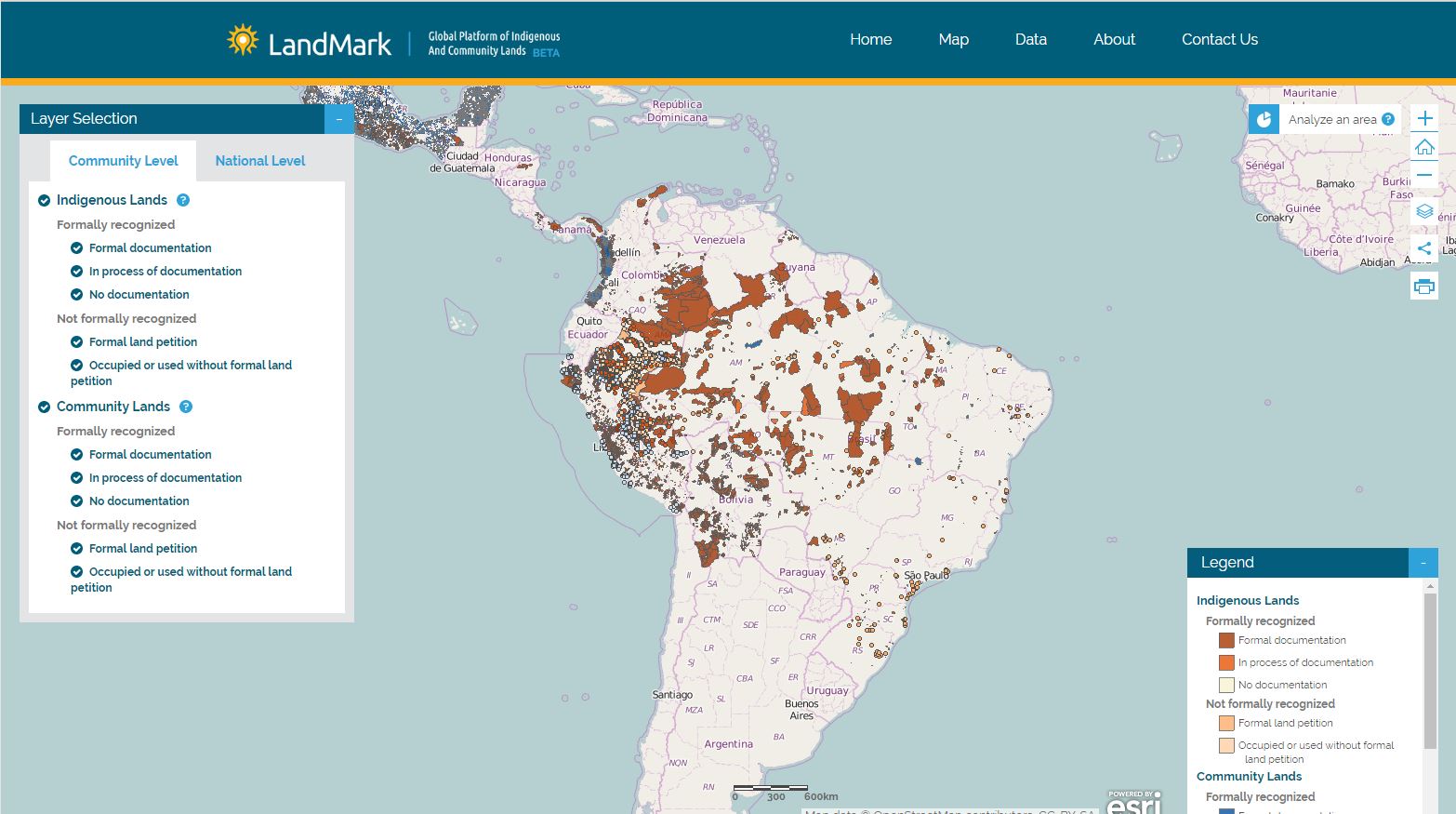Click Quito label on map
This screenshot has width=1456, height=814.
click(x=589, y=321)
